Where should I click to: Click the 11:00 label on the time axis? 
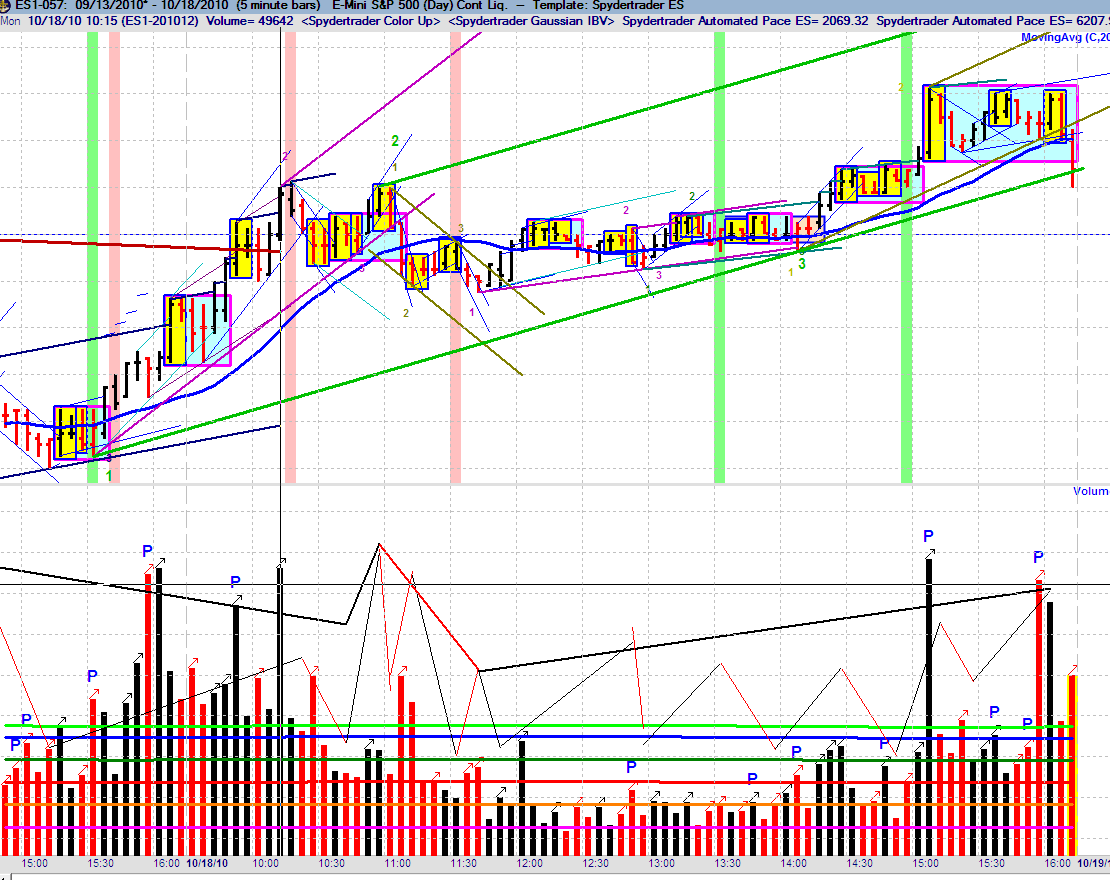397,863
